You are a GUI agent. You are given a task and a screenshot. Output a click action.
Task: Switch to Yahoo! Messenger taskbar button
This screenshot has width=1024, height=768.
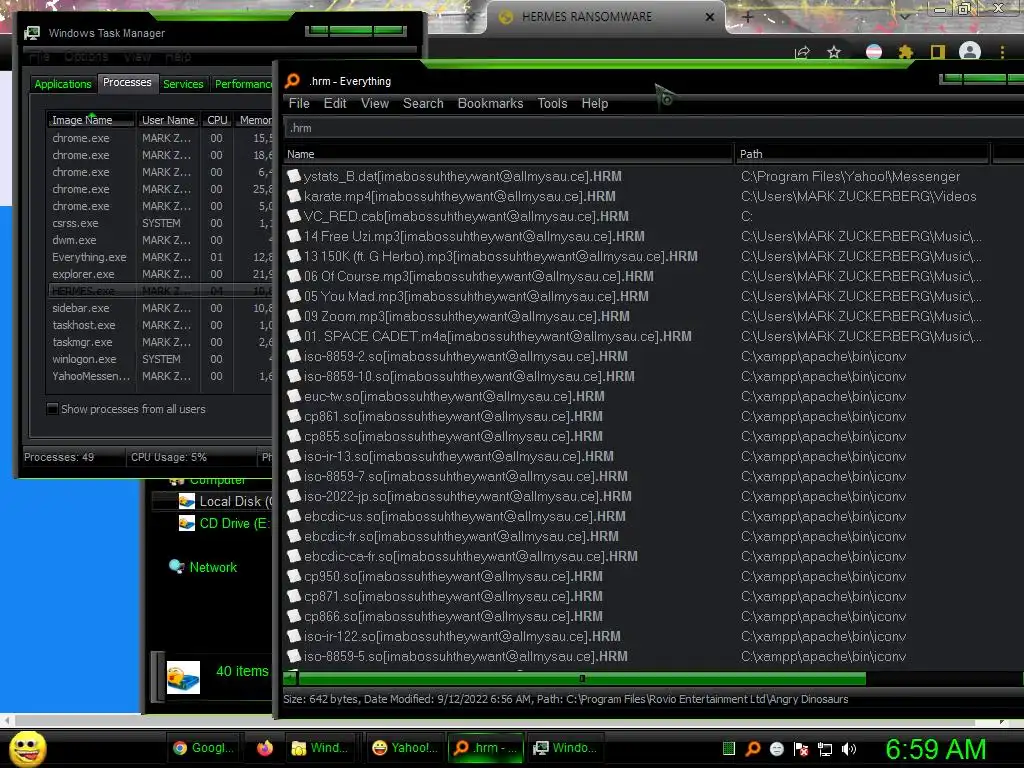tap(405, 748)
